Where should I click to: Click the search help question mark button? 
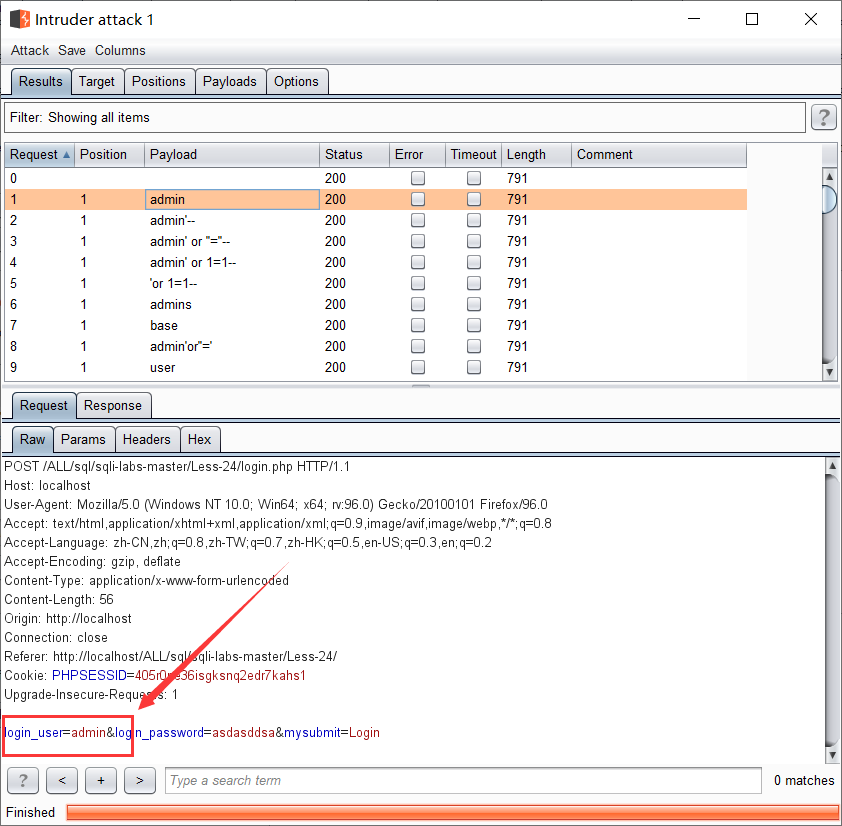[x=23, y=780]
